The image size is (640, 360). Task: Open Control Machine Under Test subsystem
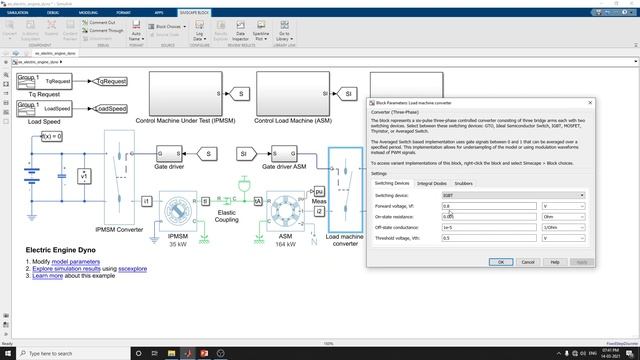click(186, 94)
